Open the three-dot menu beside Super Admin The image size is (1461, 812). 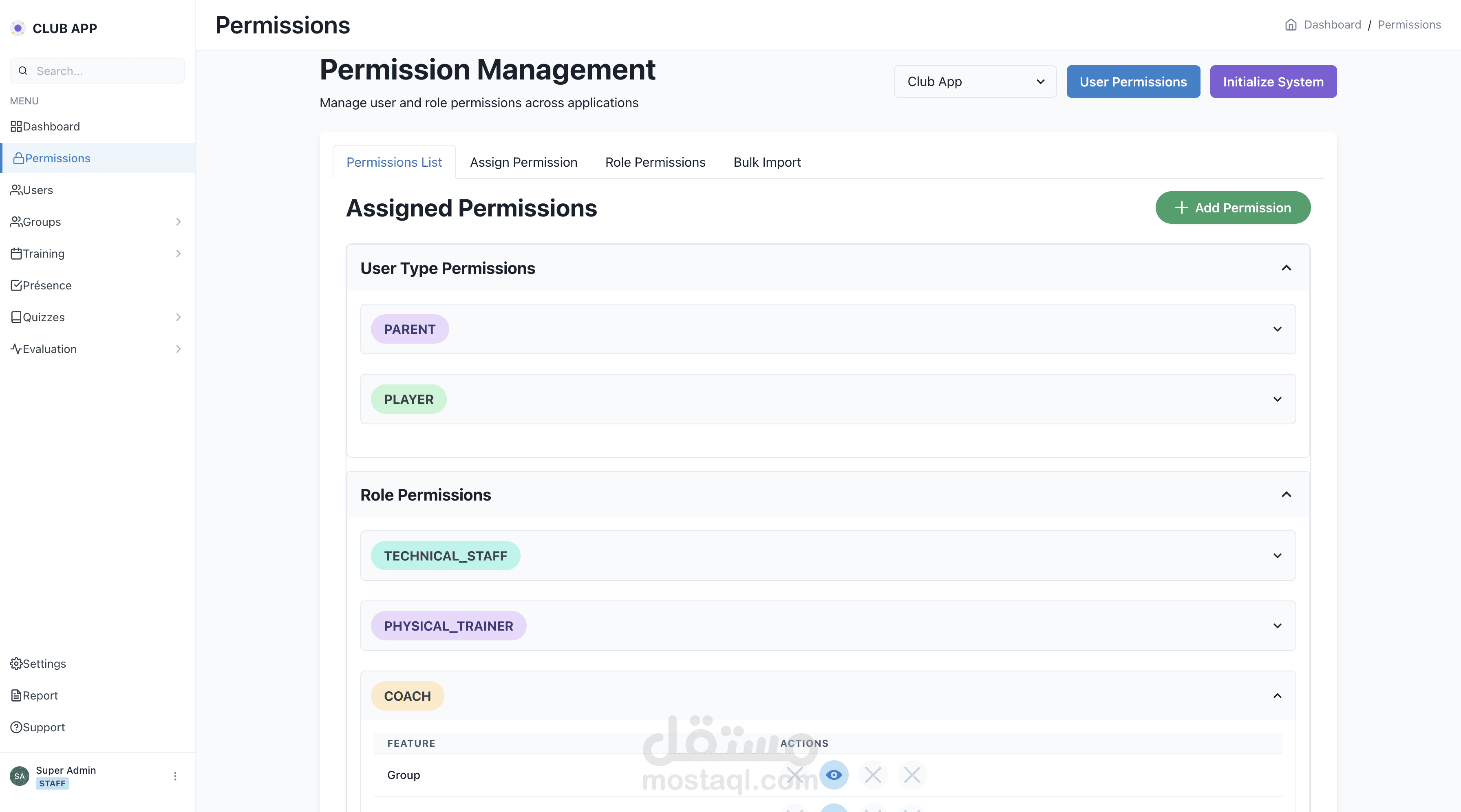175,776
